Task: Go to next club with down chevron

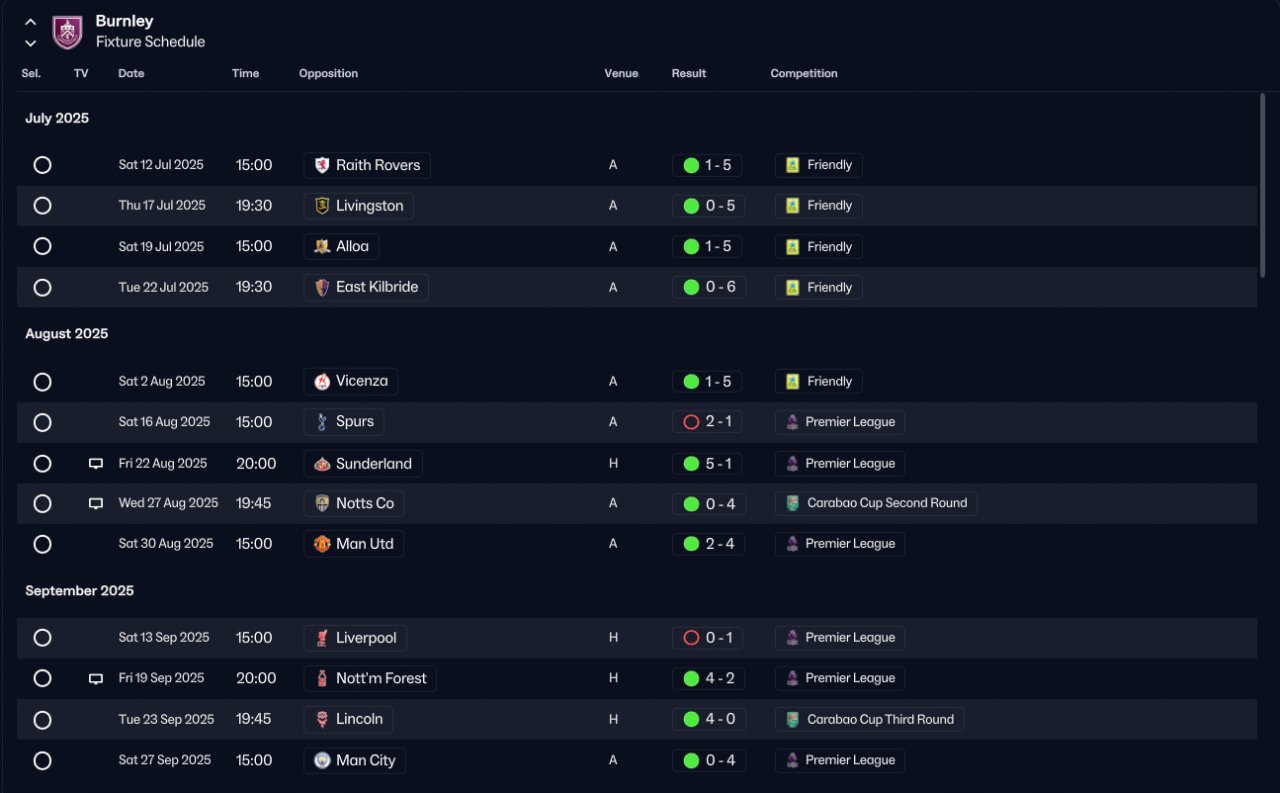Action: pyautogui.click(x=30, y=43)
